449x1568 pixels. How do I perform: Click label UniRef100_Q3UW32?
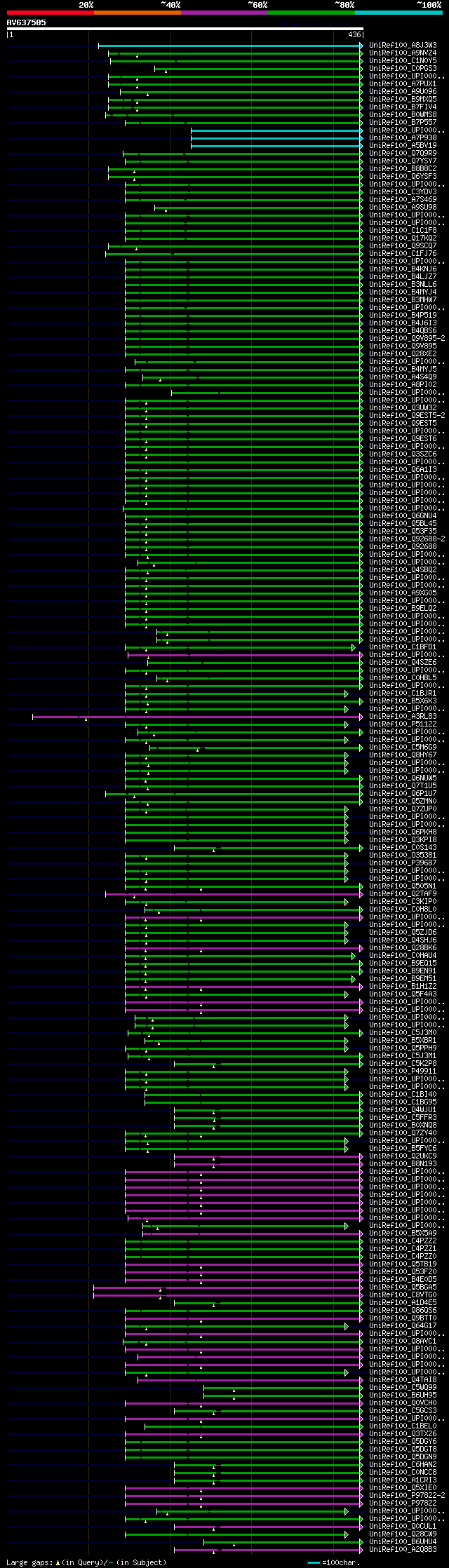coord(403,408)
